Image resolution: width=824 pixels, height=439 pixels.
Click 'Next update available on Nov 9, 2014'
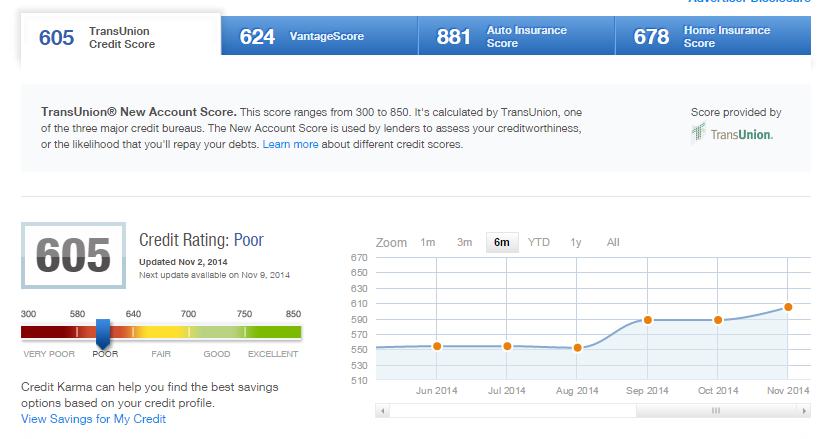(214, 275)
